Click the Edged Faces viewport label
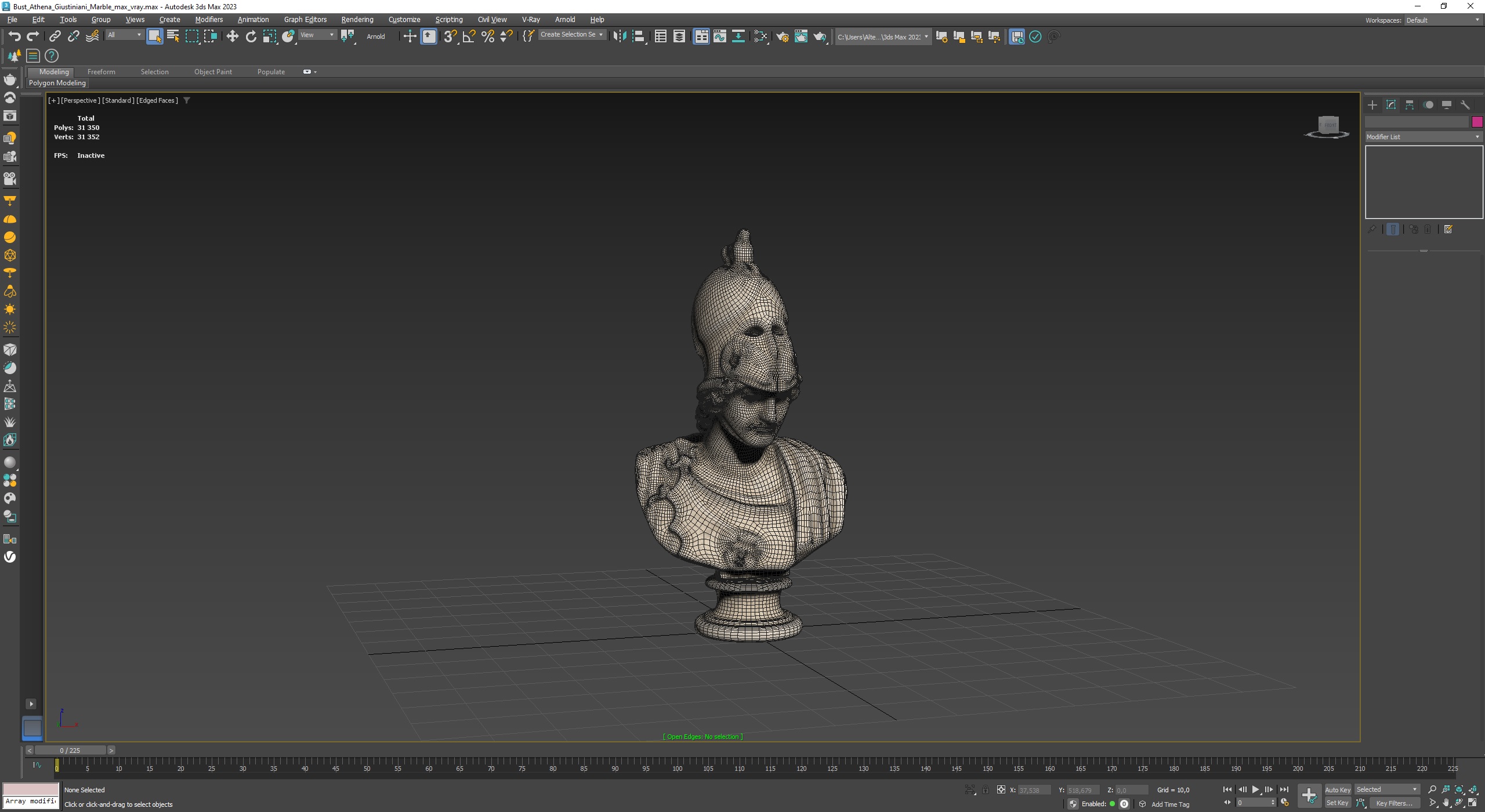This screenshot has width=1485, height=812. 157,100
